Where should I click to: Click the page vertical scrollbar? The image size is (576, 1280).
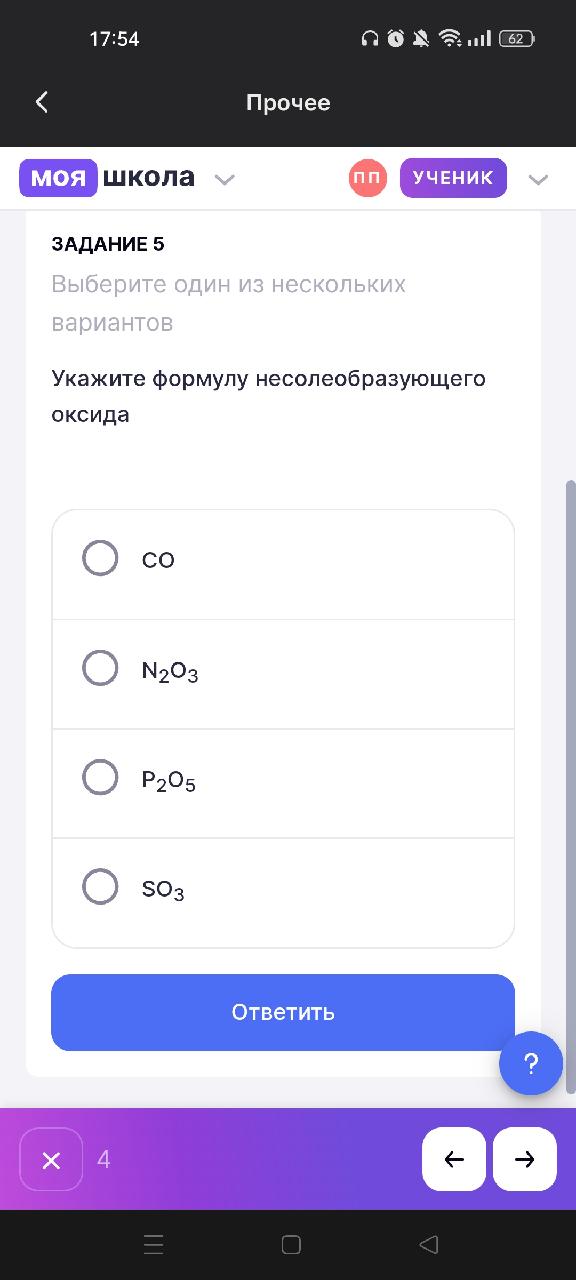point(571,786)
